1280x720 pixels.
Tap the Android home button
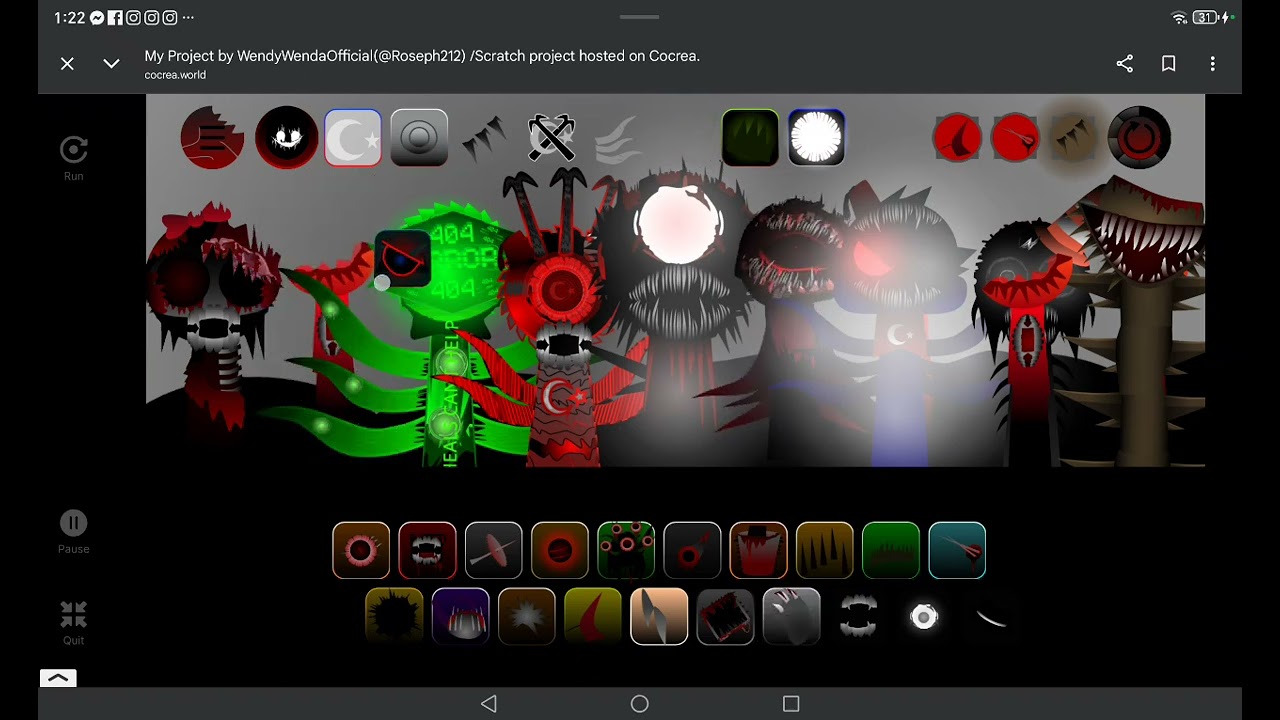click(x=640, y=704)
